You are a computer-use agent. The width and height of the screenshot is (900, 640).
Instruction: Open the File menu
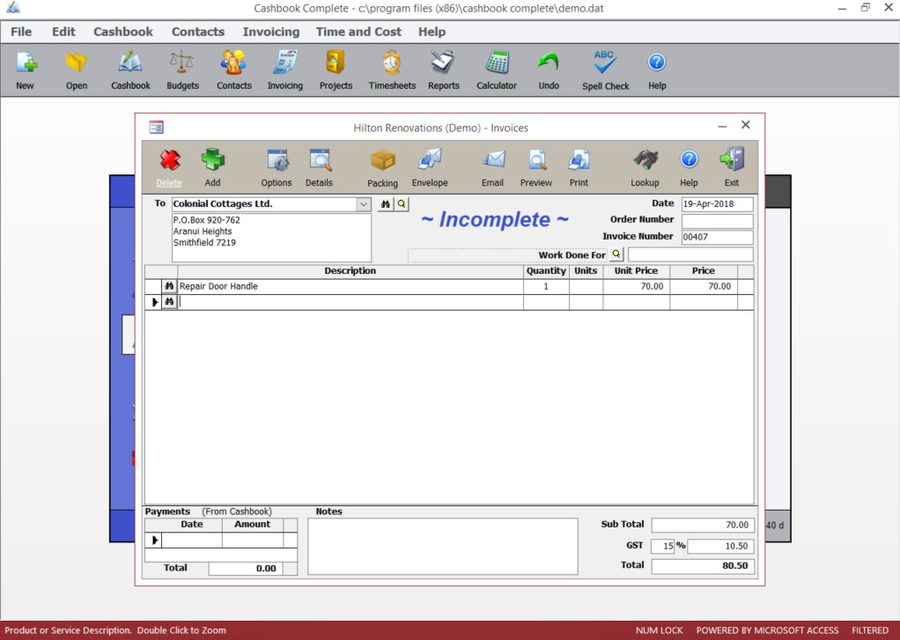pos(21,32)
